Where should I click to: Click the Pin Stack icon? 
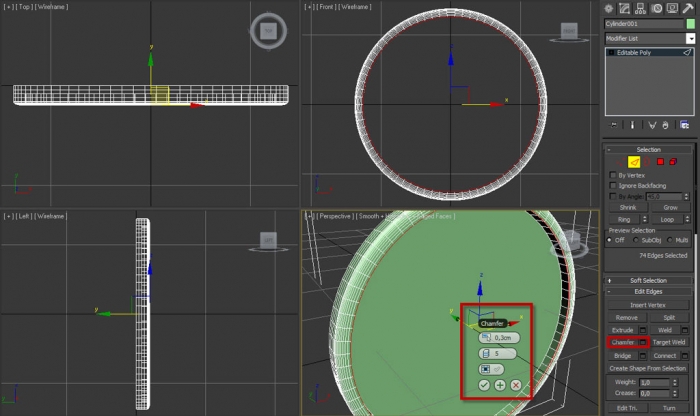pyautogui.click(x=613, y=125)
